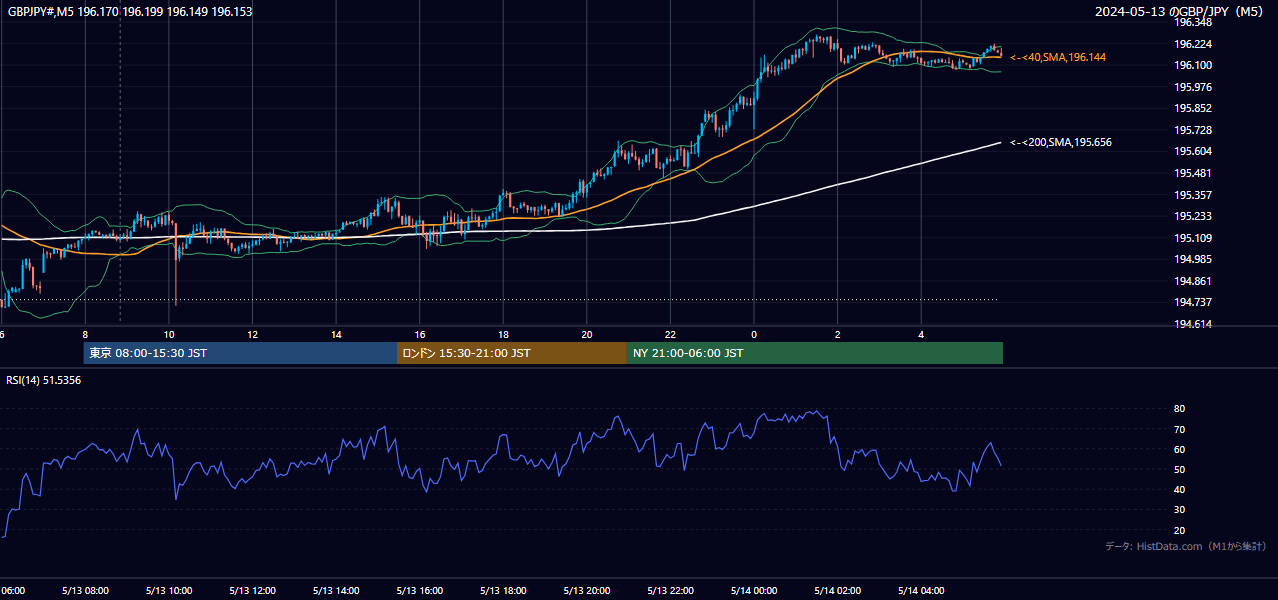Viewport: 1278px width, 600px height.
Task: Click the ロンドン 15:30-21:00 JST session bar
Action: pos(512,353)
